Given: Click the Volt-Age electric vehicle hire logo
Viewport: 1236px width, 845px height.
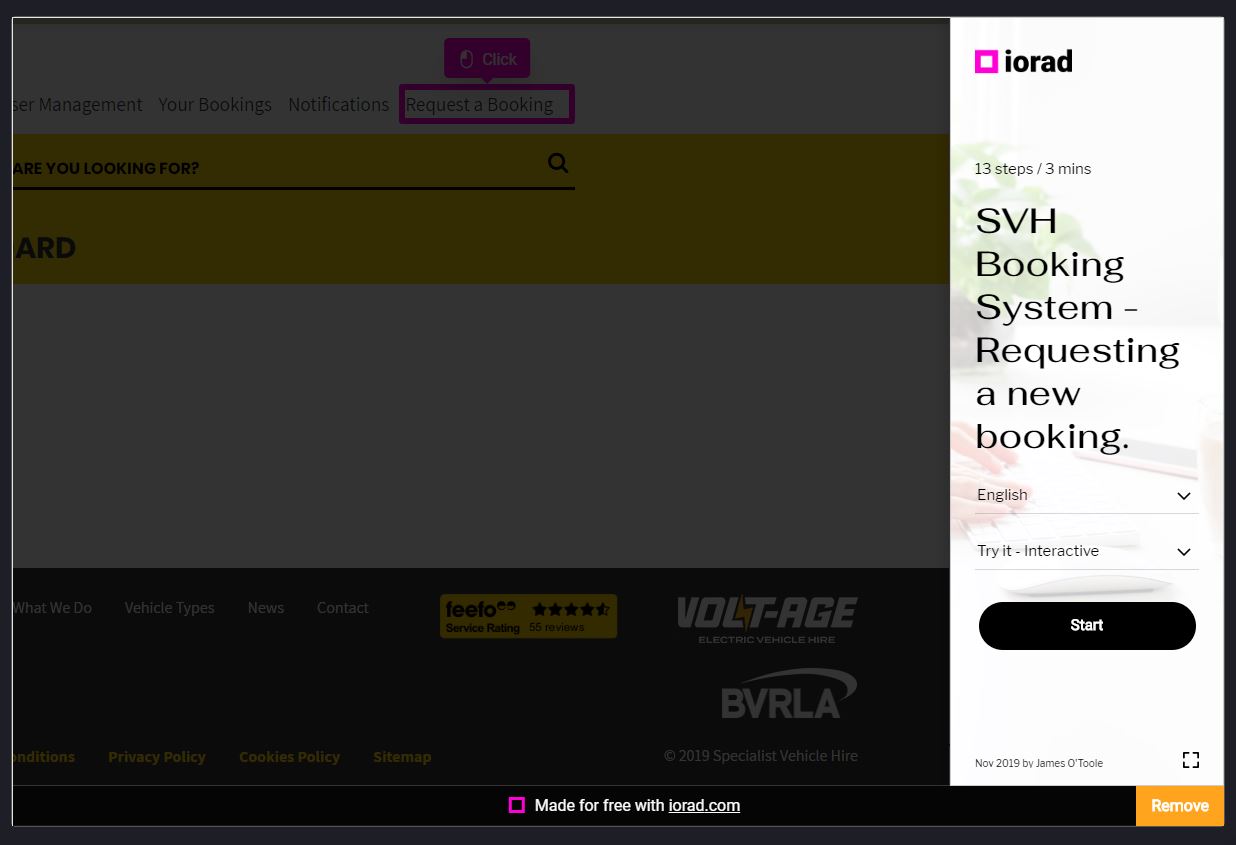Looking at the screenshot, I should [x=766, y=619].
